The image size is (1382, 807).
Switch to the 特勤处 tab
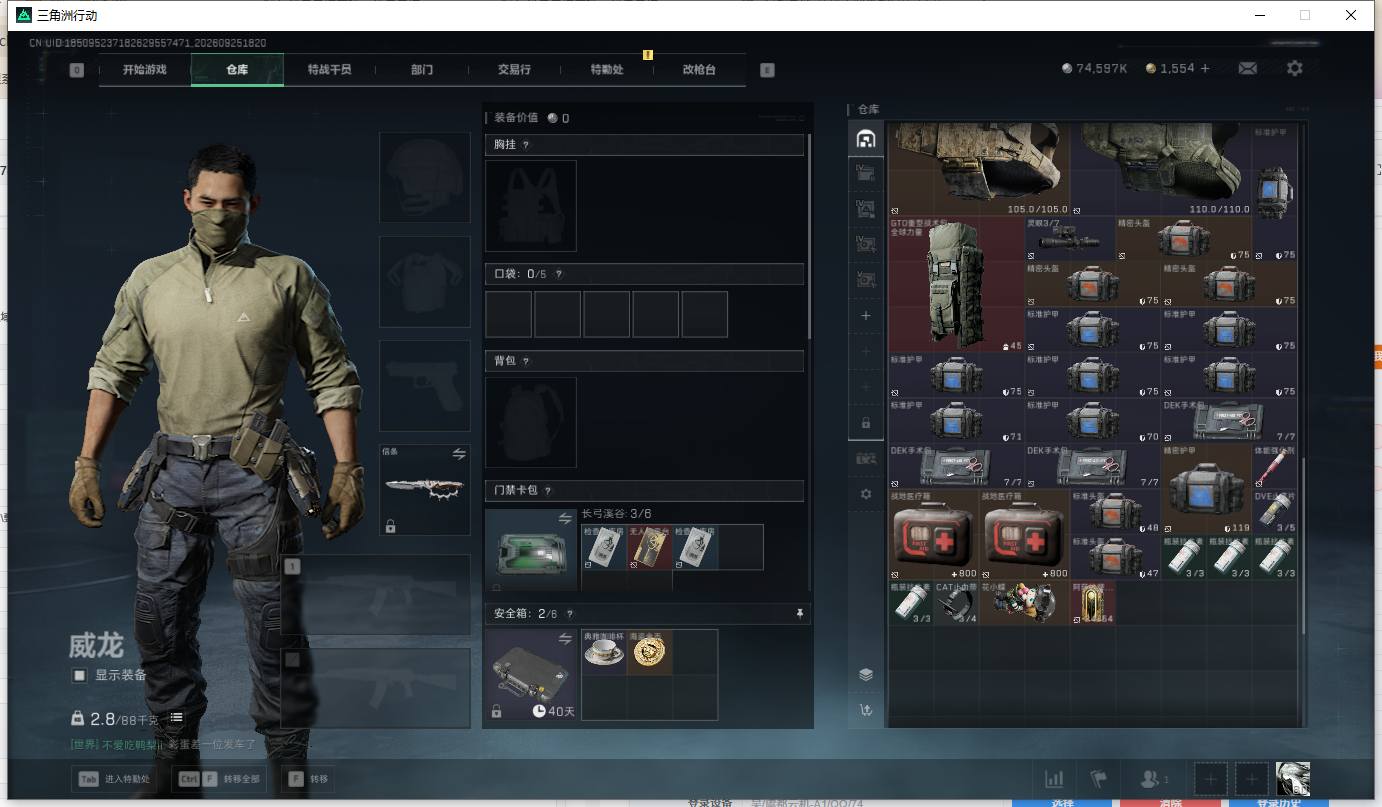coord(607,70)
